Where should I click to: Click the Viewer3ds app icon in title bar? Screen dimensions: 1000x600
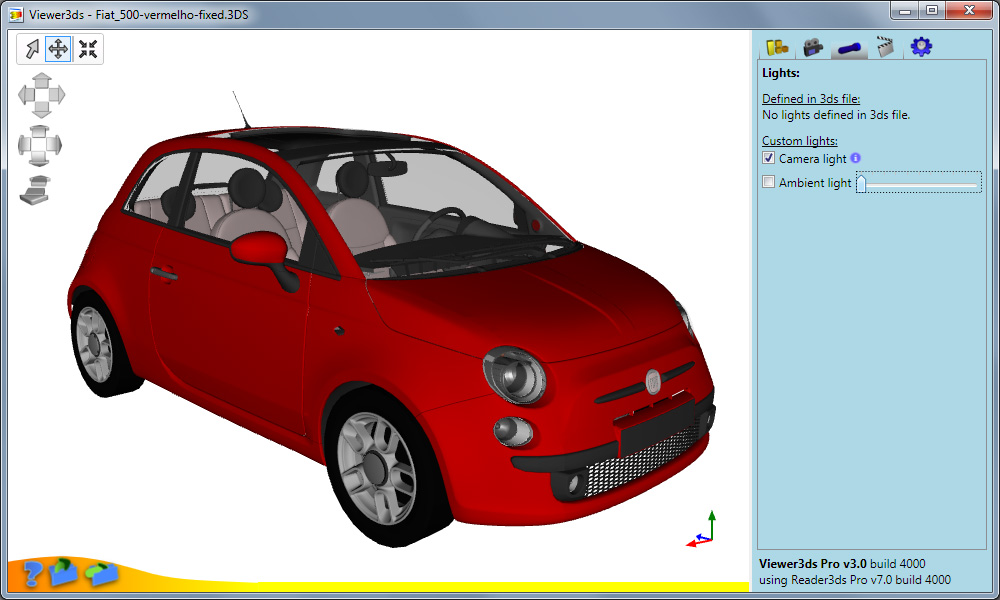coord(17,14)
